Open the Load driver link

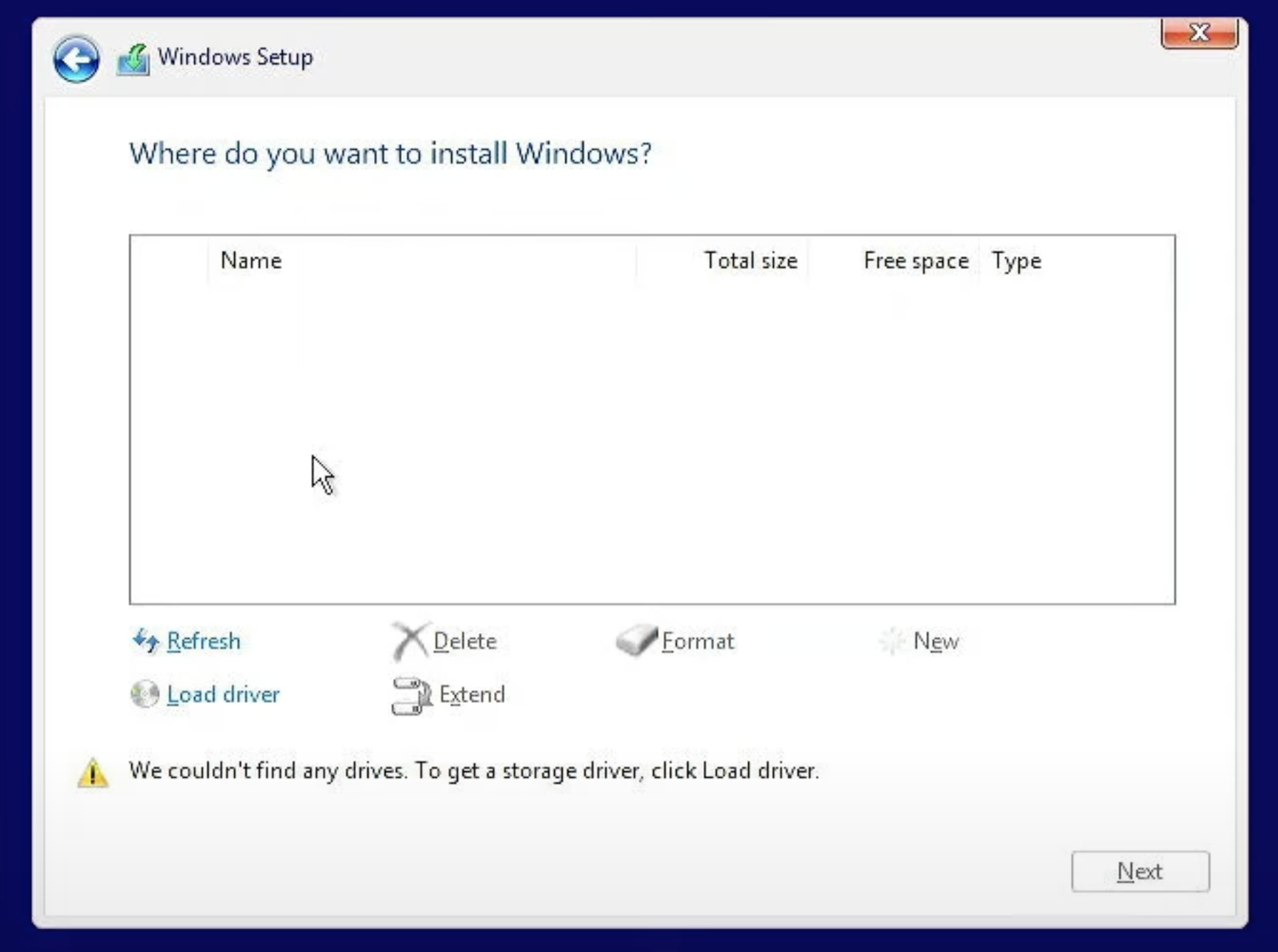pos(223,694)
